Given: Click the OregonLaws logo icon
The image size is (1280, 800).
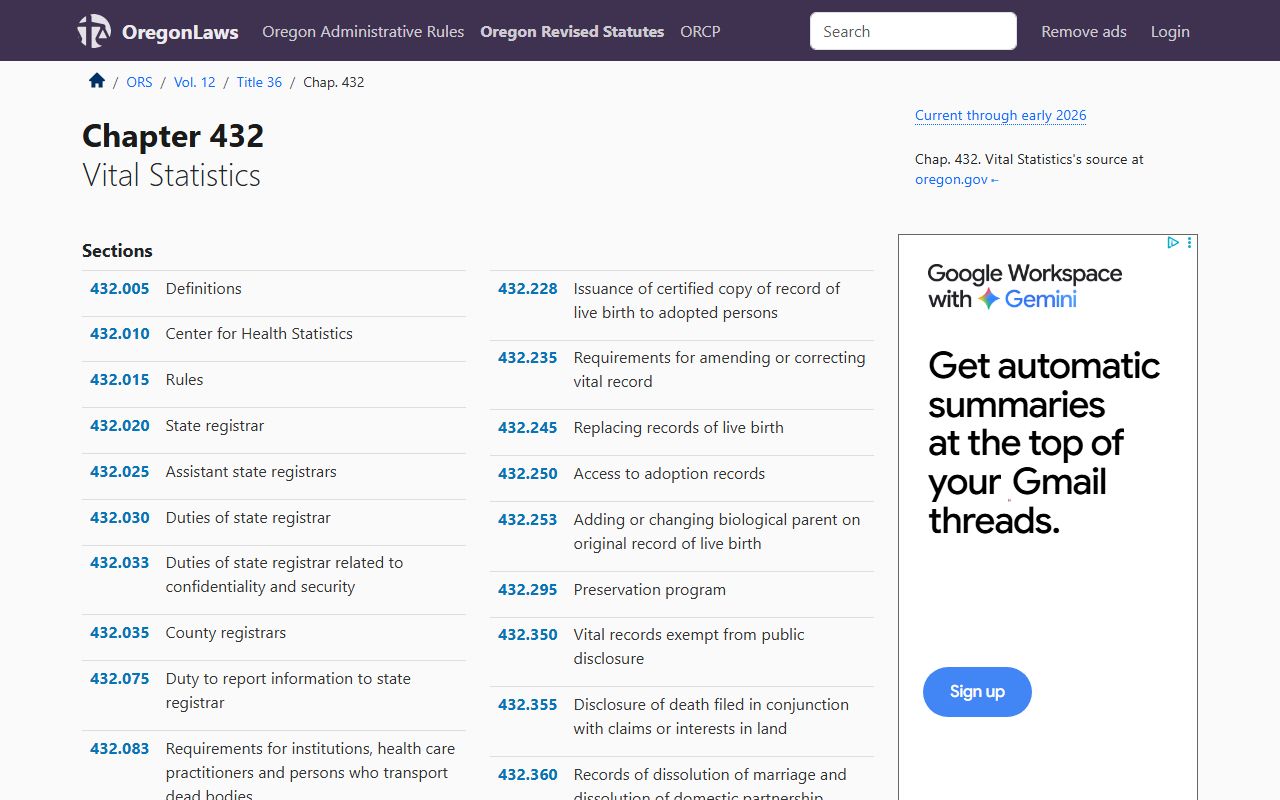Looking at the screenshot, I should click(x=94, y=31).
